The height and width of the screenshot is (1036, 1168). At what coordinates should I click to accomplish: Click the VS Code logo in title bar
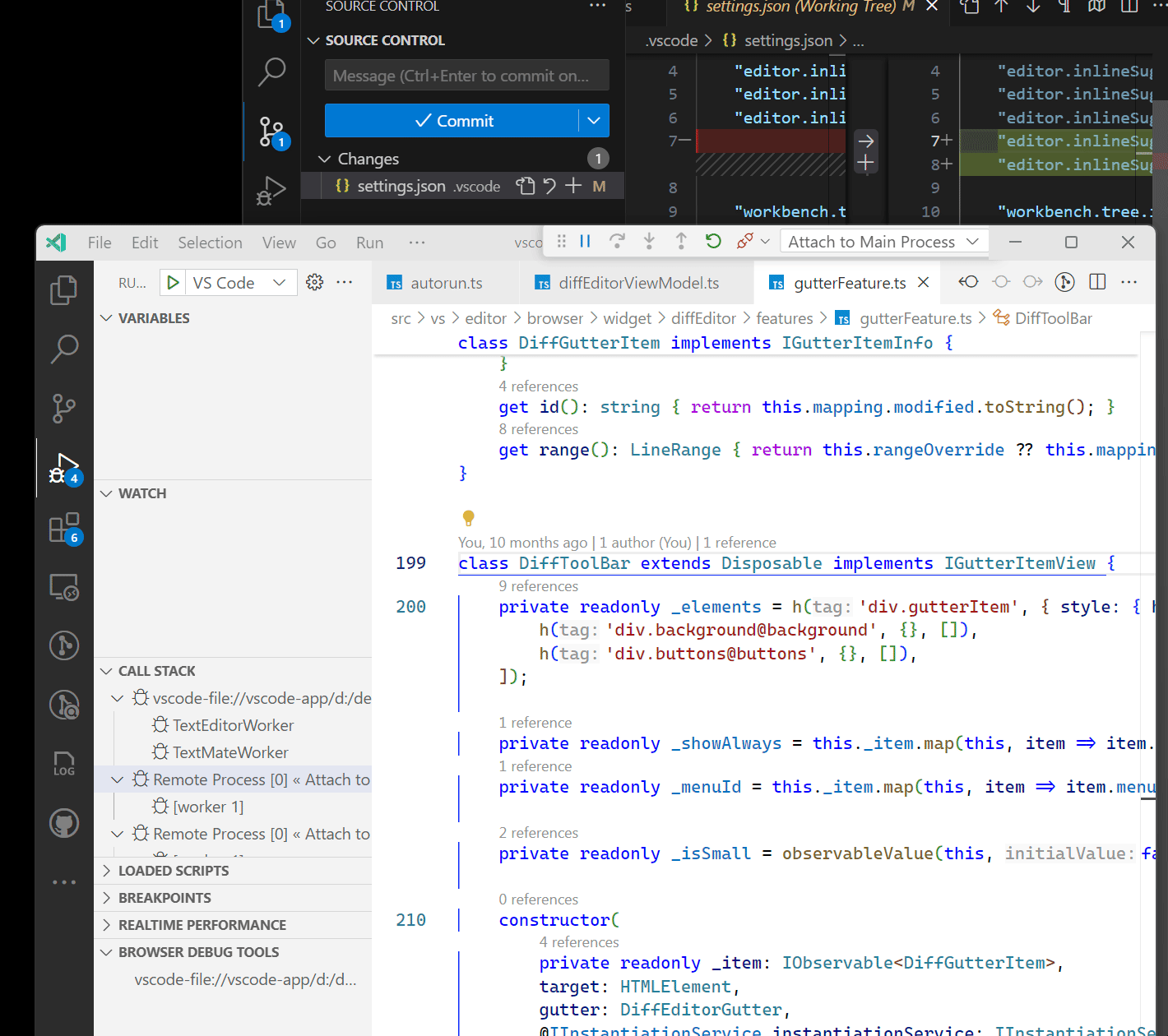coord(56,242)
